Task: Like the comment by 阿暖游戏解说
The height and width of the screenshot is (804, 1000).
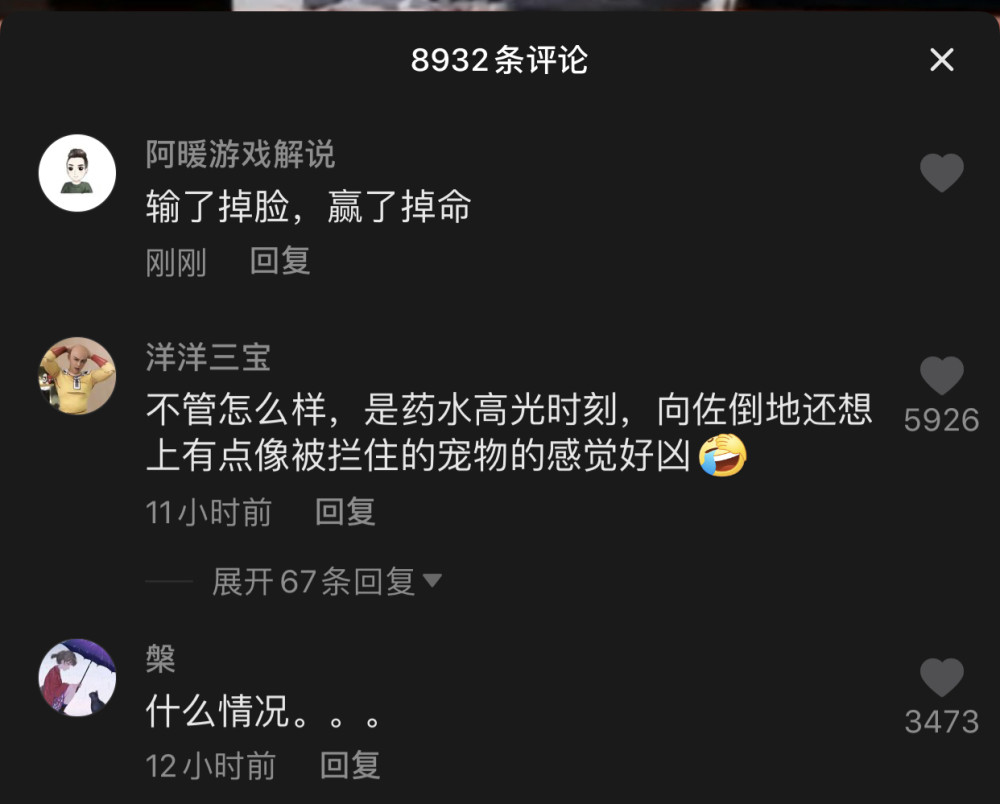Action: [x=941, y=173]
